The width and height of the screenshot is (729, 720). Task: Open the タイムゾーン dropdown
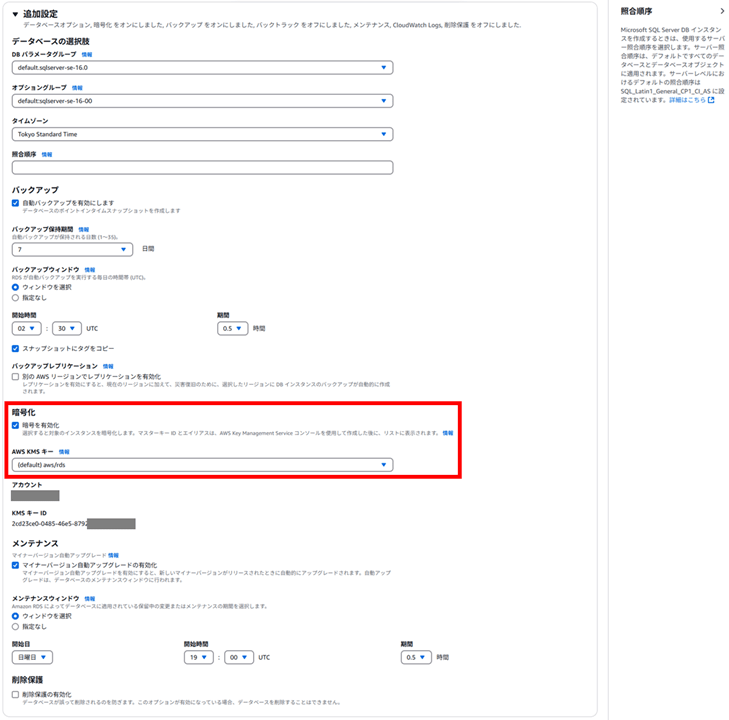202,134
